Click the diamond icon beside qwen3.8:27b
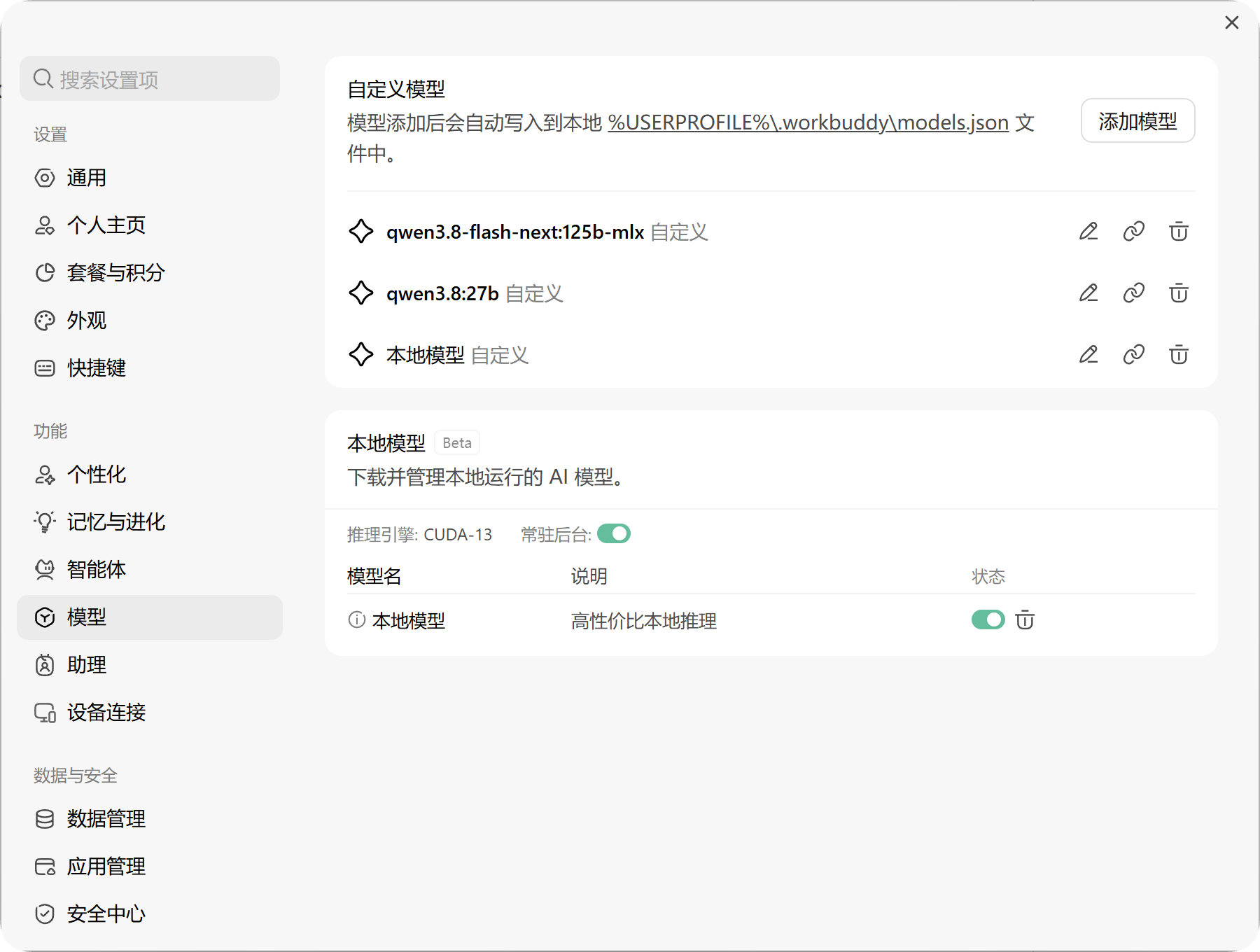 [x=361, y=293]
